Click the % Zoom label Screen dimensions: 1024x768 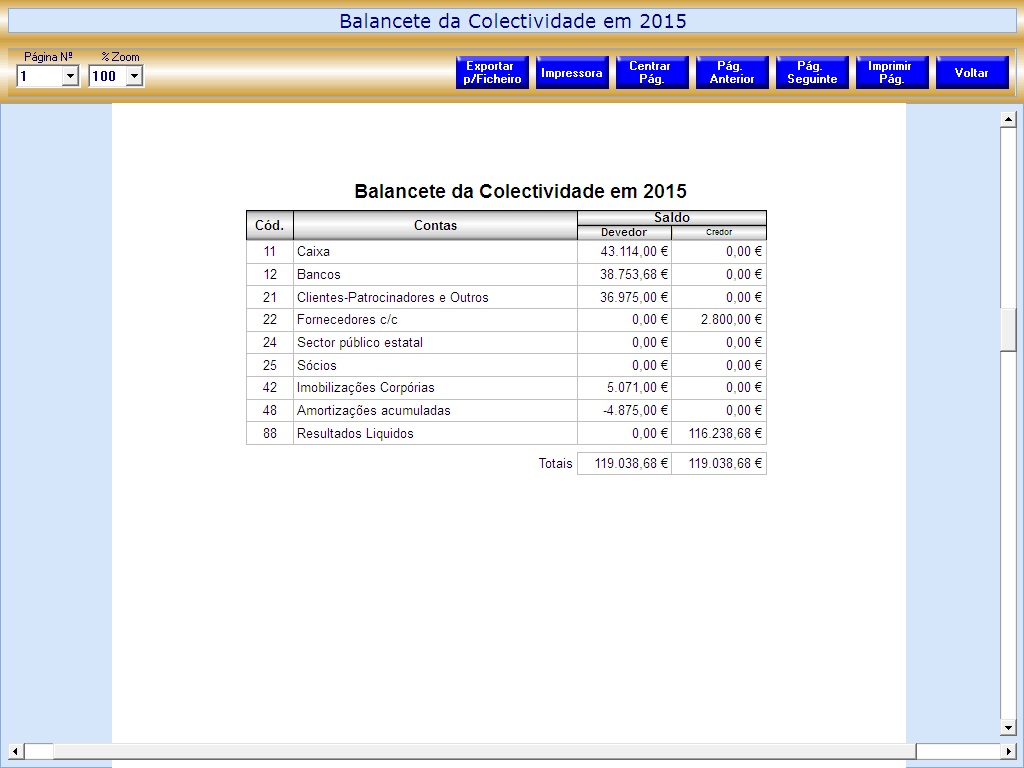[x=120, y=57]
